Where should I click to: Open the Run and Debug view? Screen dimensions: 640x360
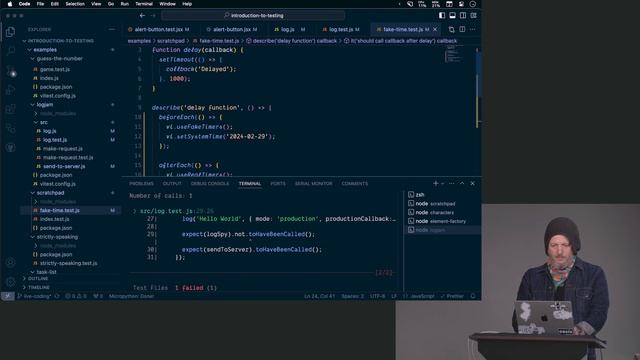11,90
